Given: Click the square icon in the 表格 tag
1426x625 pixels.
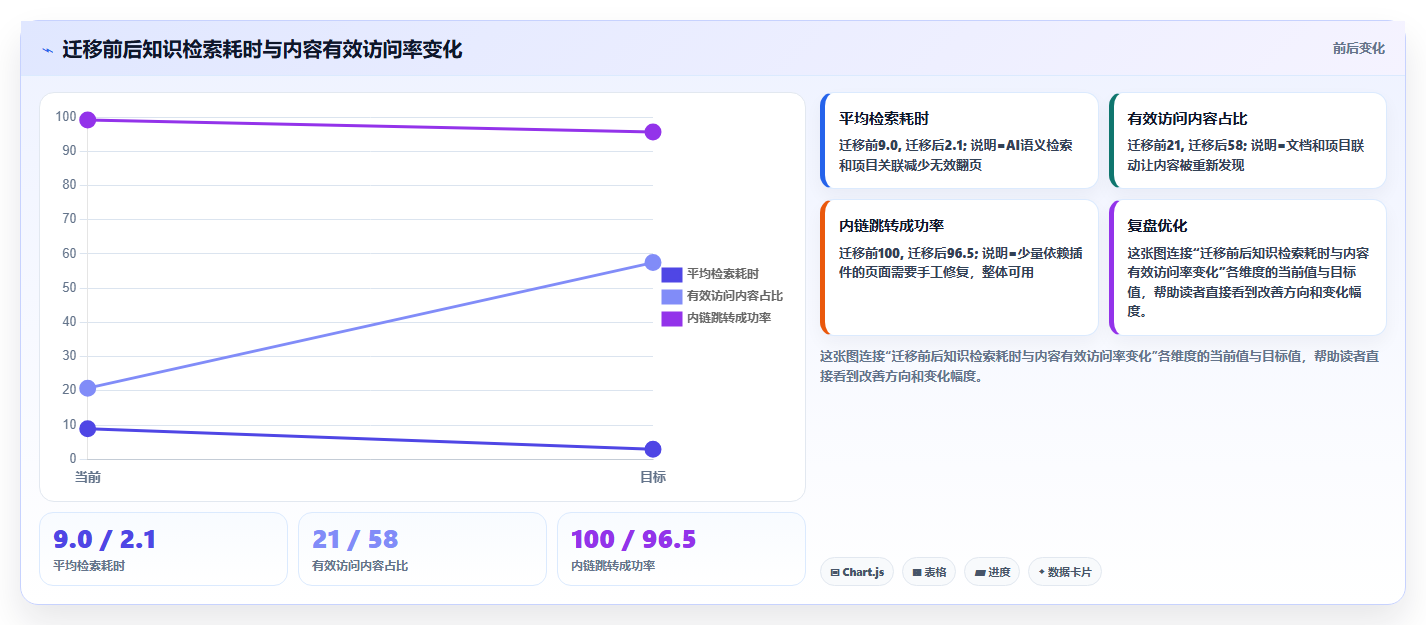Looking at the screenshot, I should pyautogui.click(x=917, y=573).
